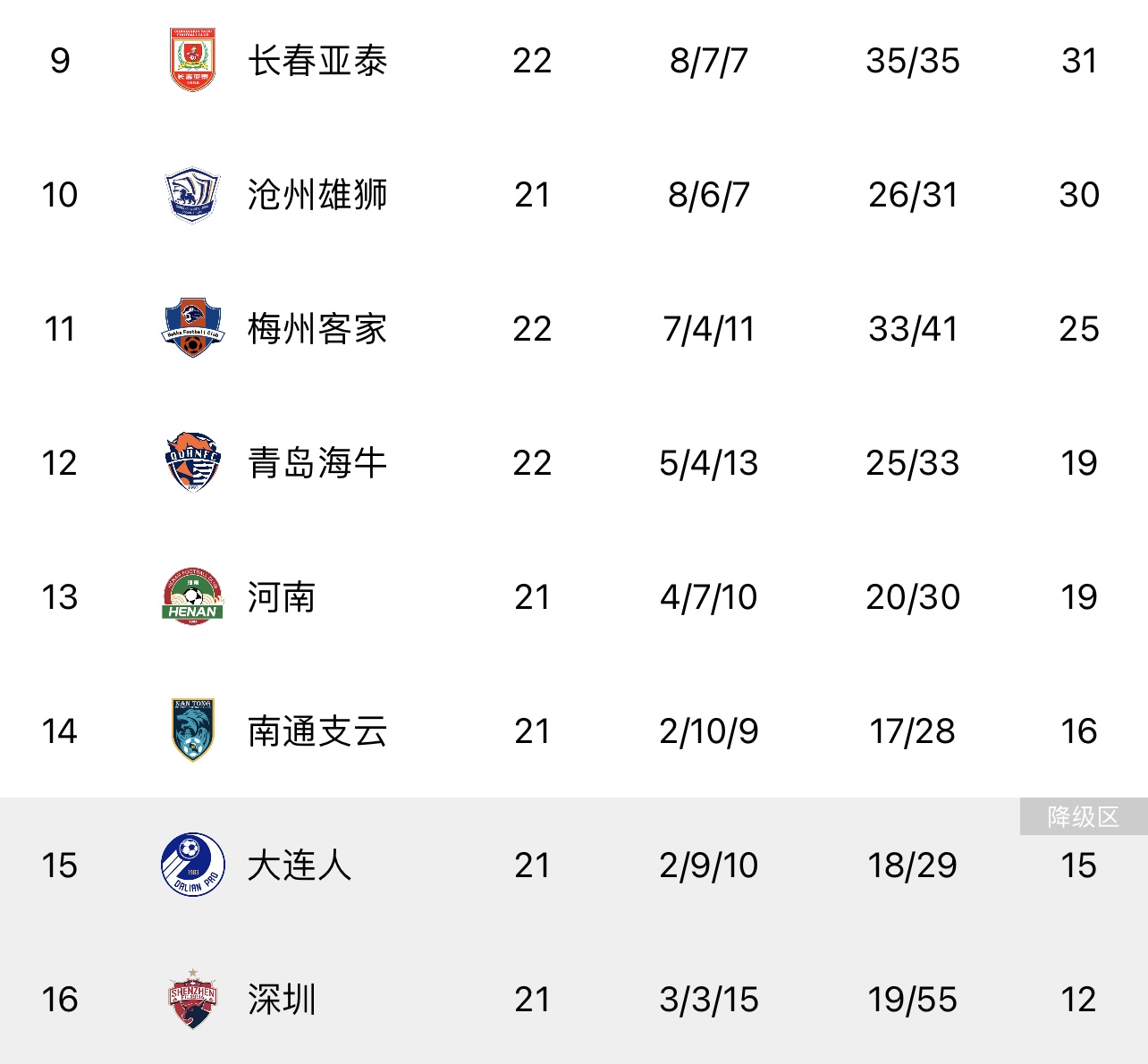The image size is (1148, 1064).
Task: Click the rank 15 row number
Action: coord(59,866)
